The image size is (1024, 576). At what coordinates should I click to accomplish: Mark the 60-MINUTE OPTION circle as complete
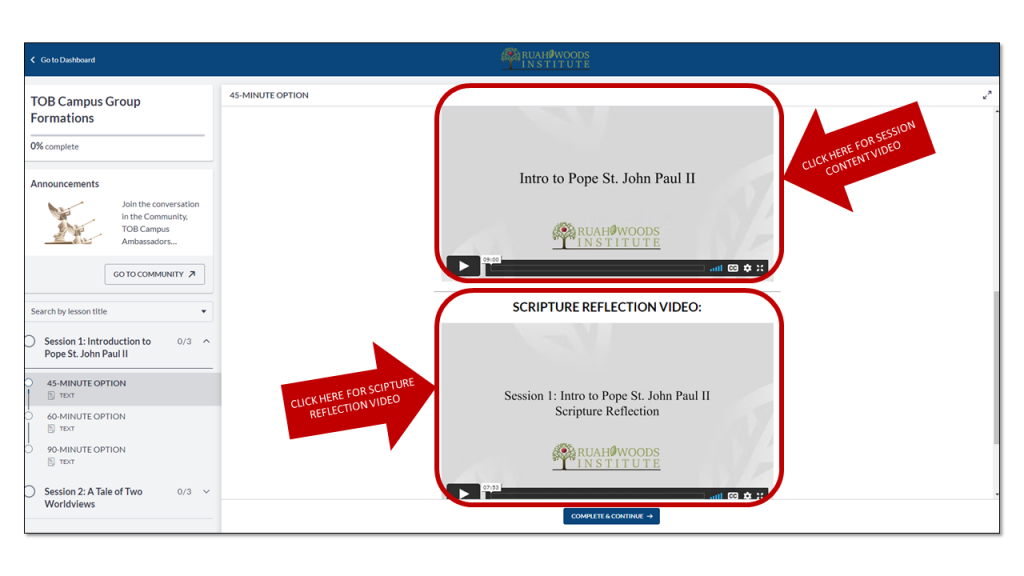[30, 416]
